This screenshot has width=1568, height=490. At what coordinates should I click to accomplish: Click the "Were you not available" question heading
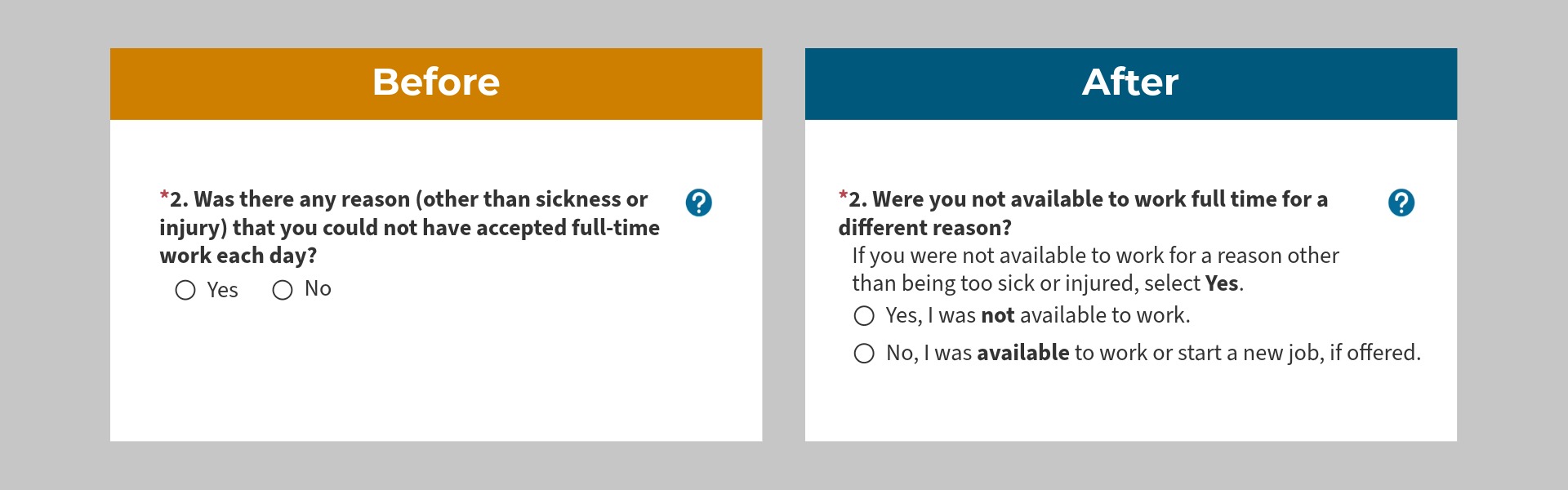point(1086,200)
